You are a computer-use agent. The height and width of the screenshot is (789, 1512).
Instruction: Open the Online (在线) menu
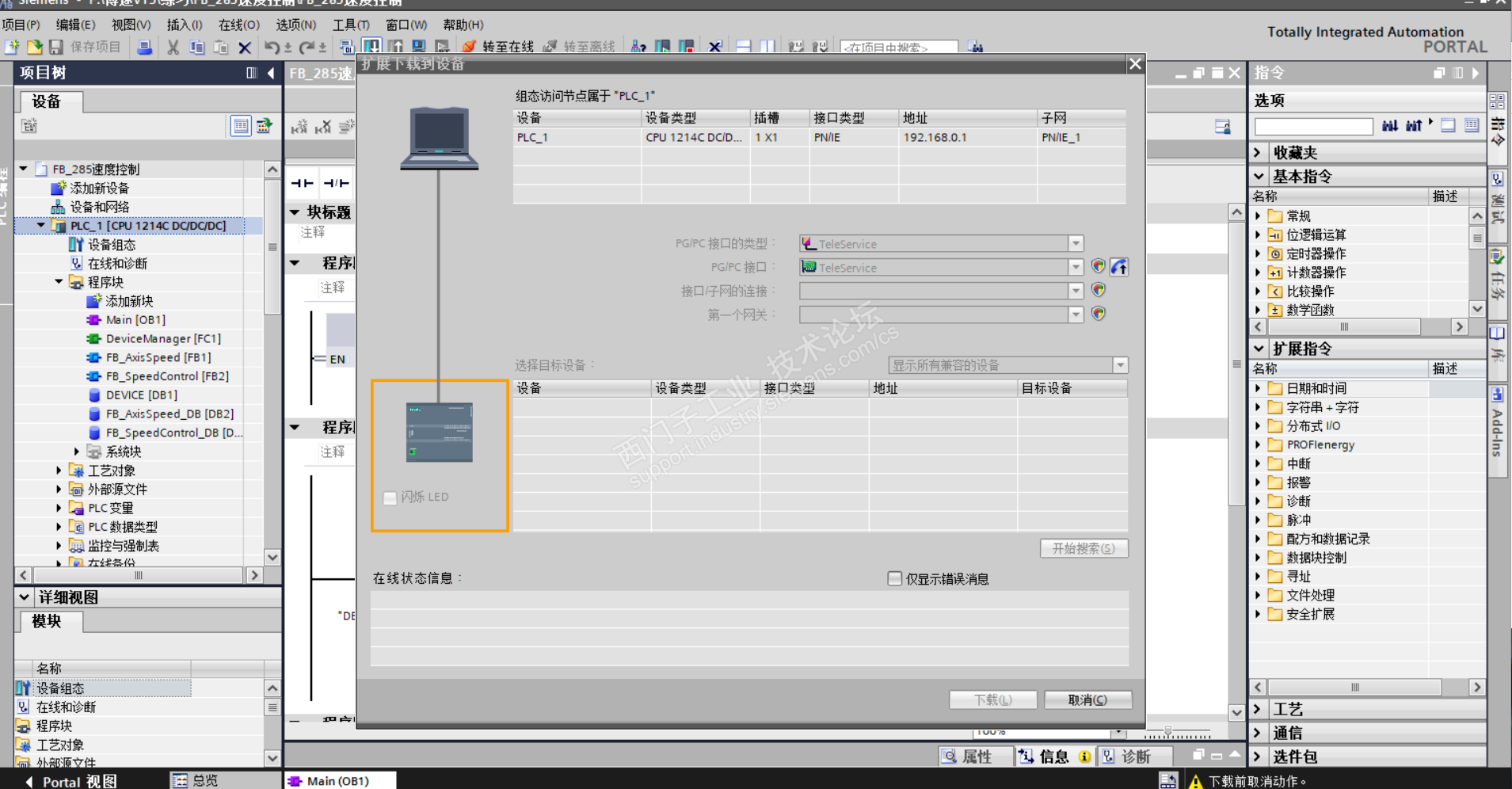click(238, 25)
